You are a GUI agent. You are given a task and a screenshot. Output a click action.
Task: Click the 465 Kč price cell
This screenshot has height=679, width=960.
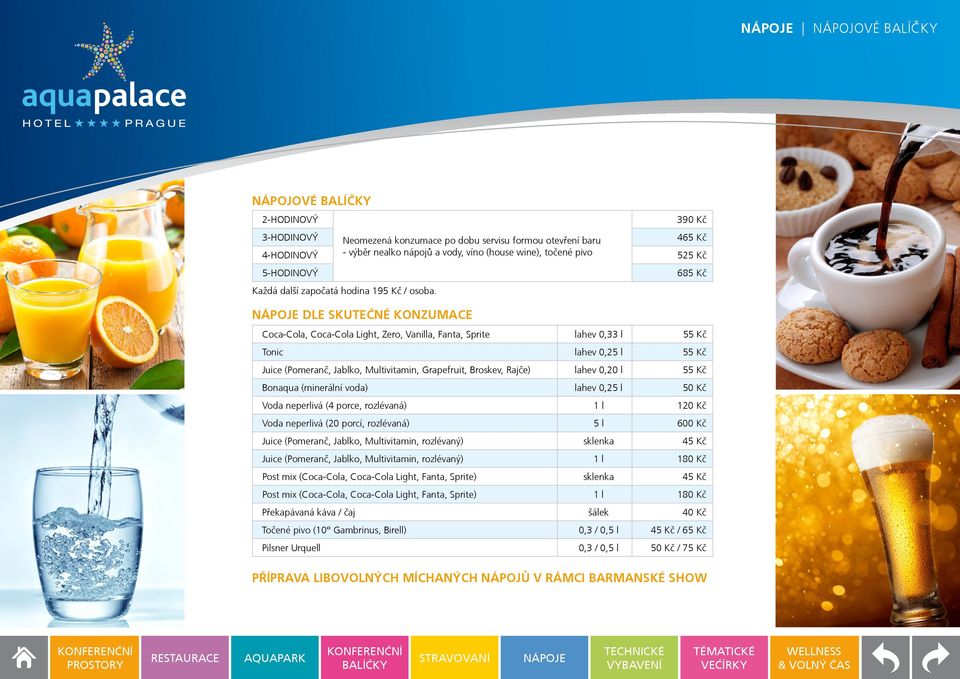pos(672,237)
